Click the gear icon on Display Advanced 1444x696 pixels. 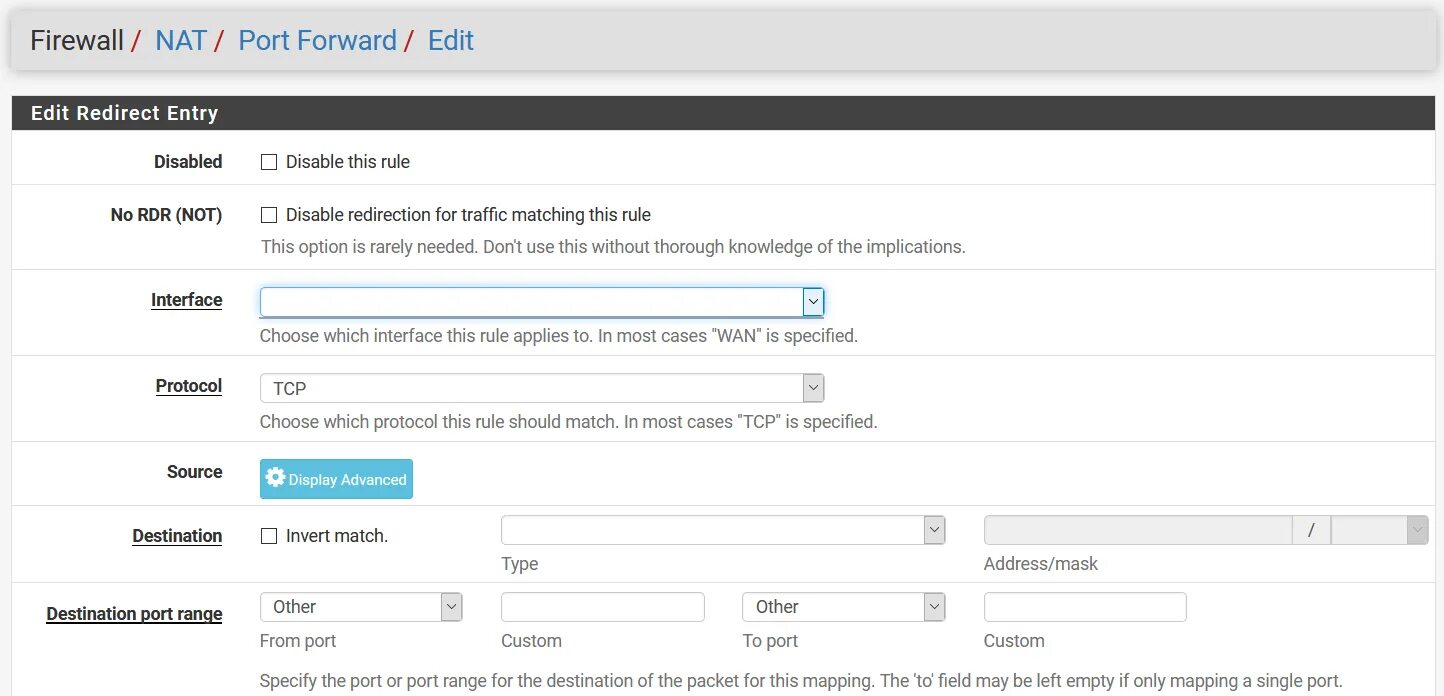[x=275, y=478]
